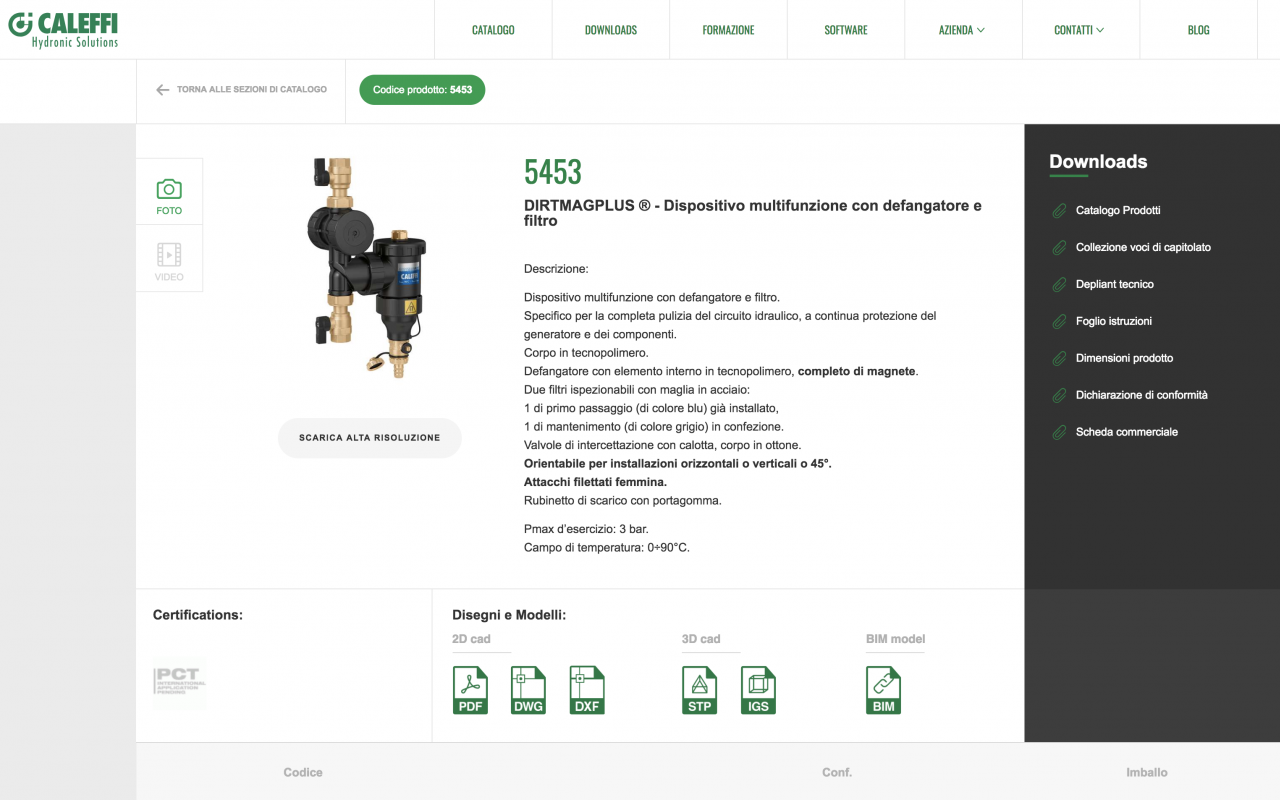The width and height of the screenshot is (1280, 800).
Task: Open the Catalogo Prodotti download link
Action: [x=1117, y=211]
